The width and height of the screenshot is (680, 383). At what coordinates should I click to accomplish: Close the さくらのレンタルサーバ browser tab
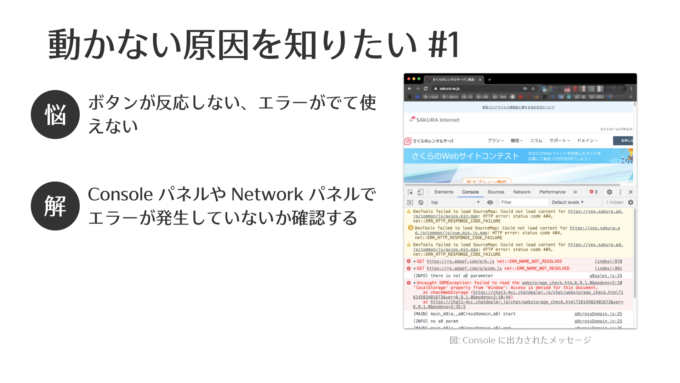click(480, 80)
